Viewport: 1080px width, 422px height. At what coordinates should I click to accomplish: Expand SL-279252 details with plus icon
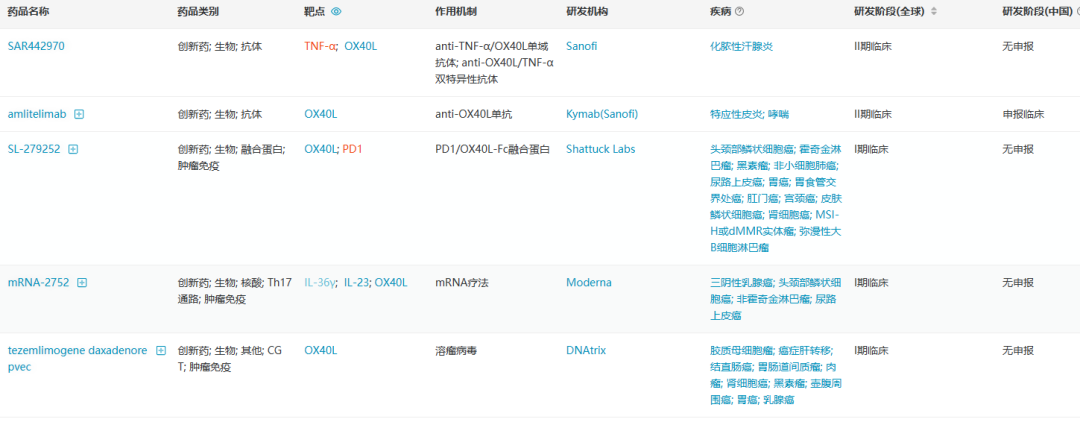coord(73,149)
